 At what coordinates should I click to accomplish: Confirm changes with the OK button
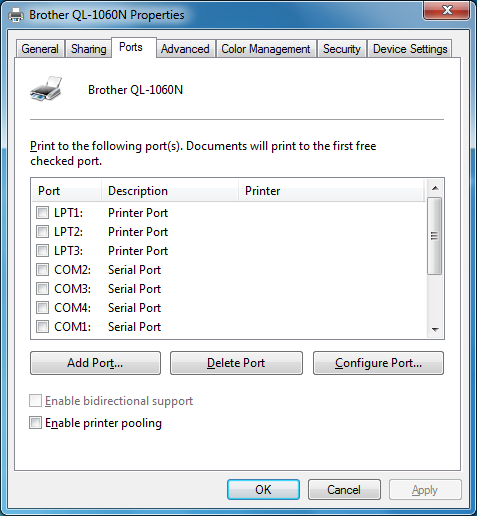pos(263,489)
